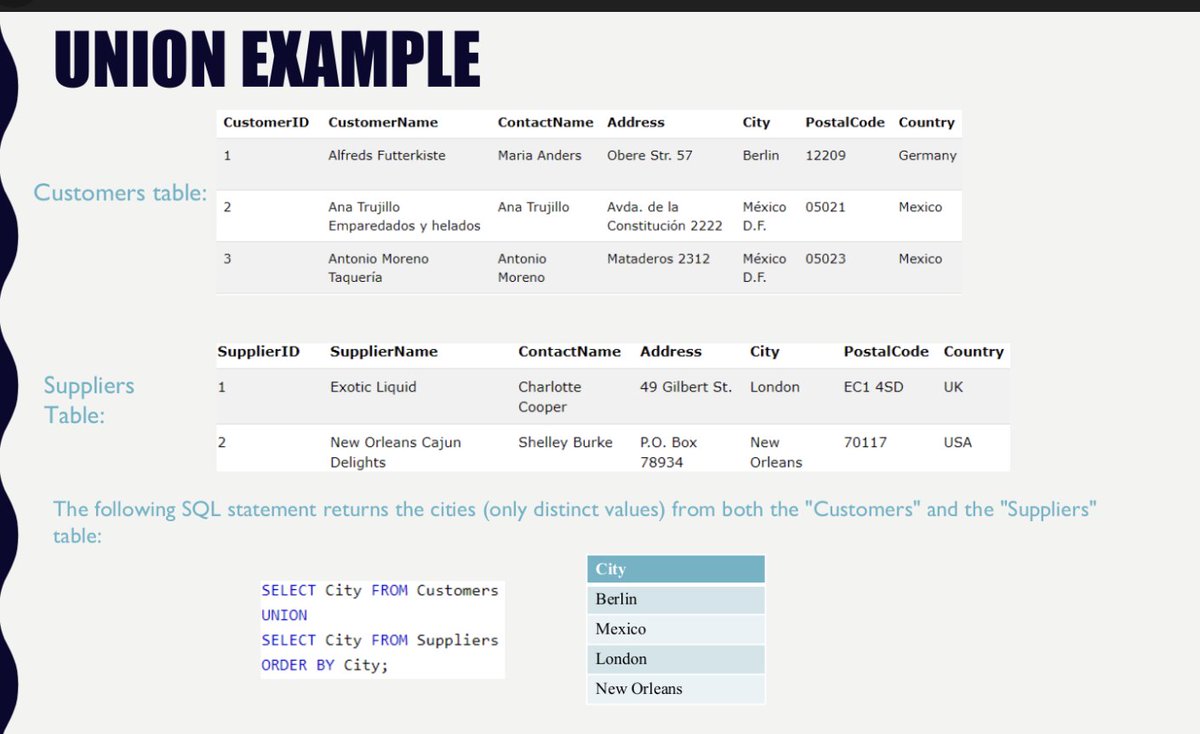
Task: Select the "Obere Str. 57" address cell
Action: pyautogui.click(x=650, y=155)
